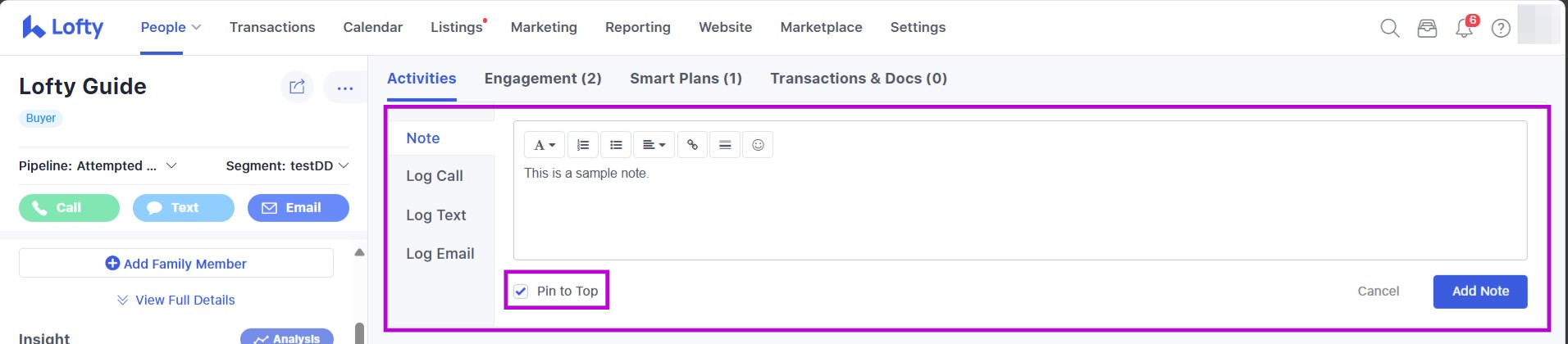
Task: Open the notifications bell
Action: click(x=1464, y=29)
